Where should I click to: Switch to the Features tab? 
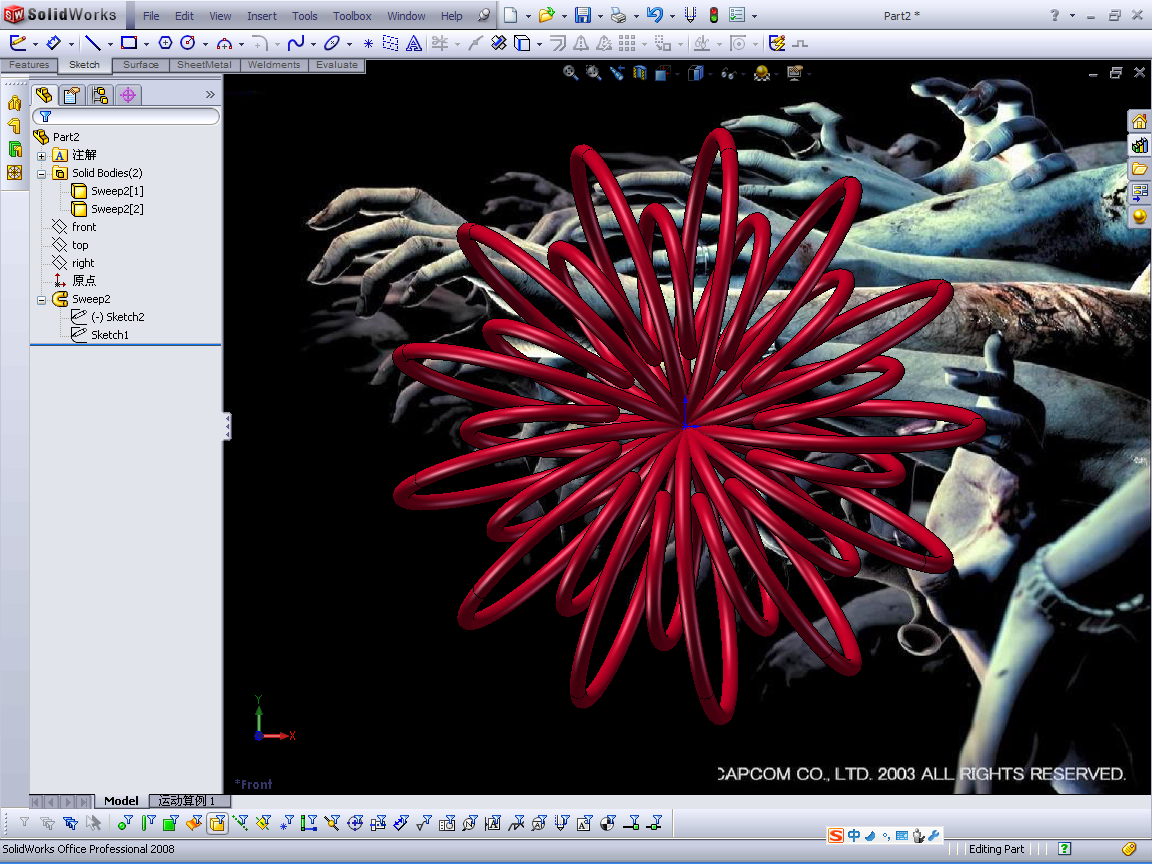(28, 64)
